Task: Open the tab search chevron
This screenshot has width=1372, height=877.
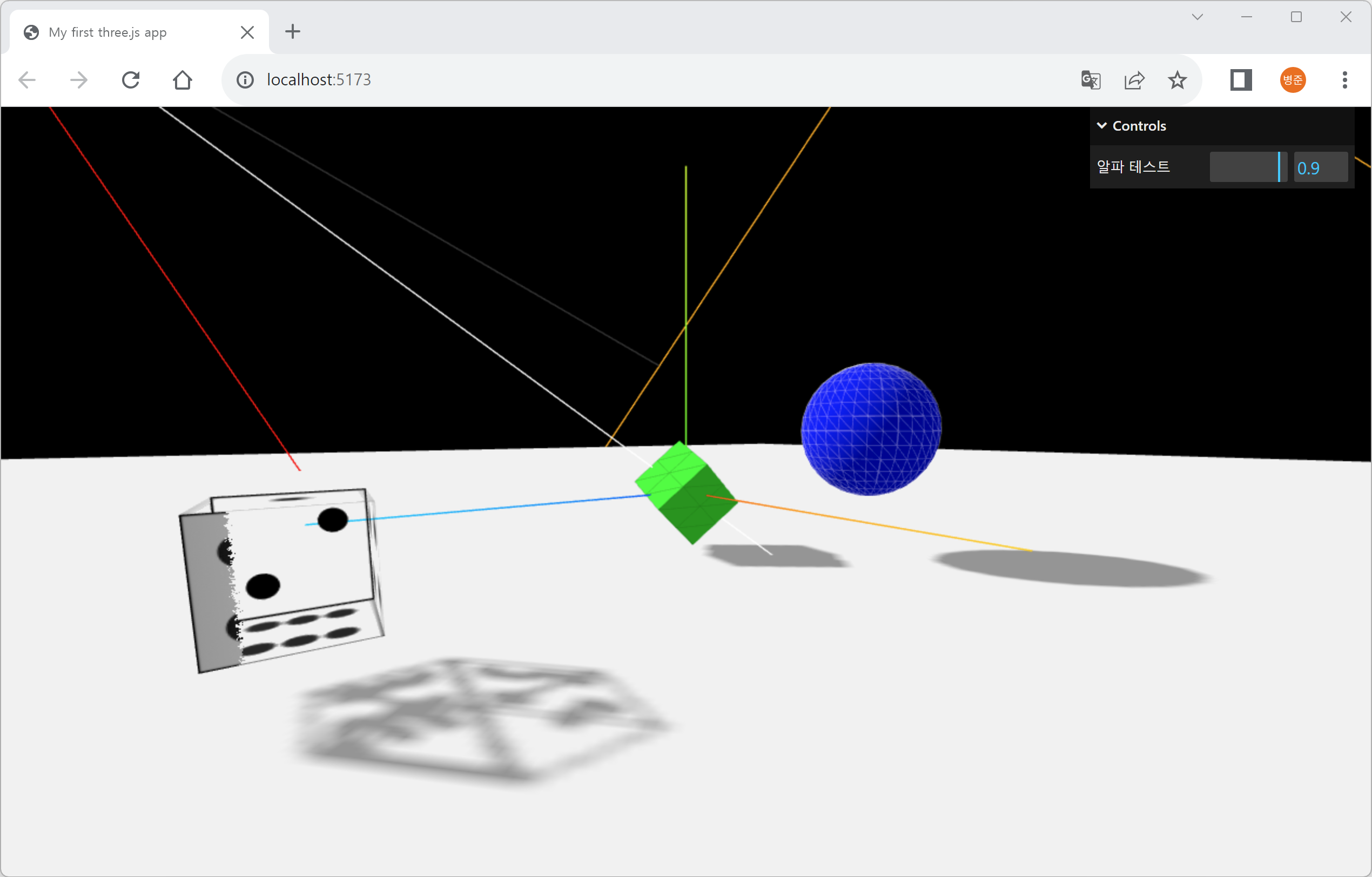Action: tap(1197, 17)
